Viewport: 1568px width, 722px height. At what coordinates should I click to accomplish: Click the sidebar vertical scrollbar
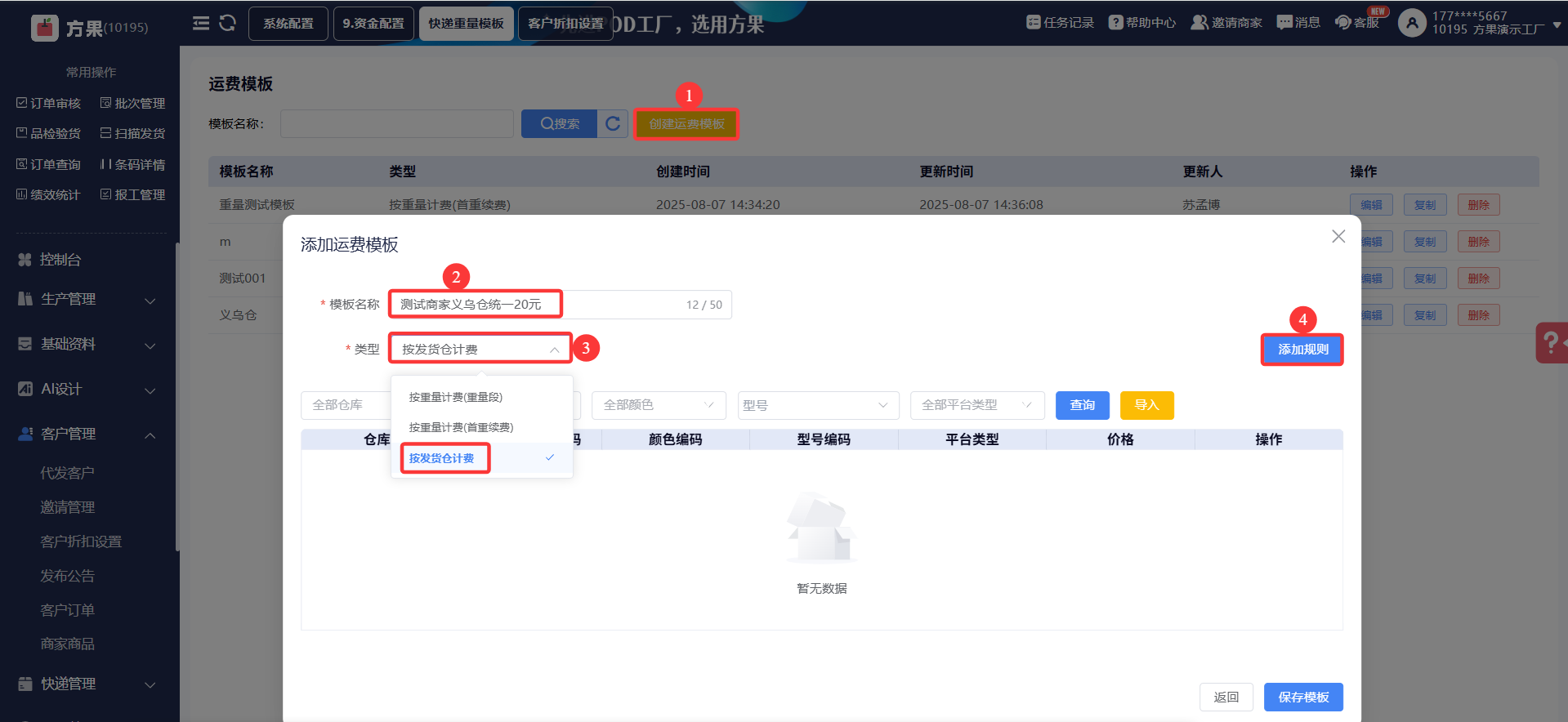(x=177, y=397)
